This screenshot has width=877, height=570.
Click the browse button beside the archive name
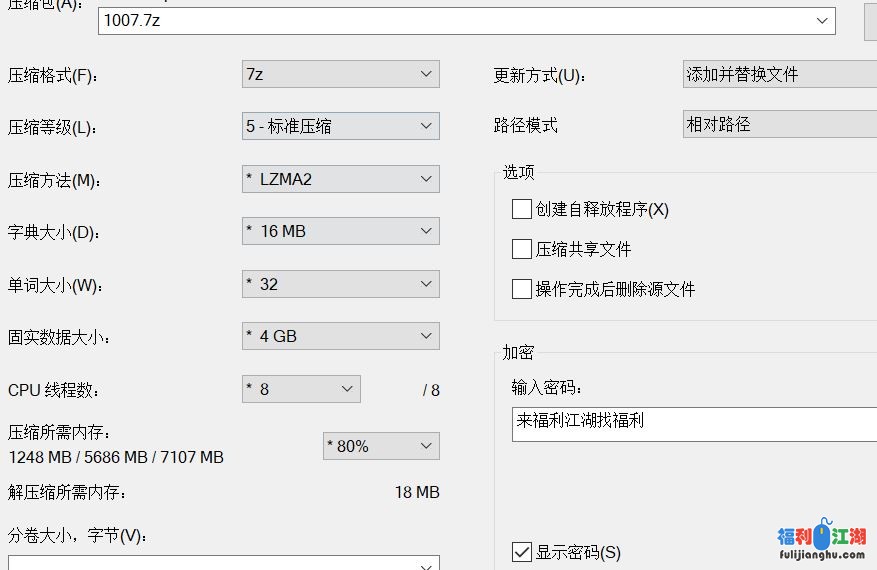pos(870,20)
